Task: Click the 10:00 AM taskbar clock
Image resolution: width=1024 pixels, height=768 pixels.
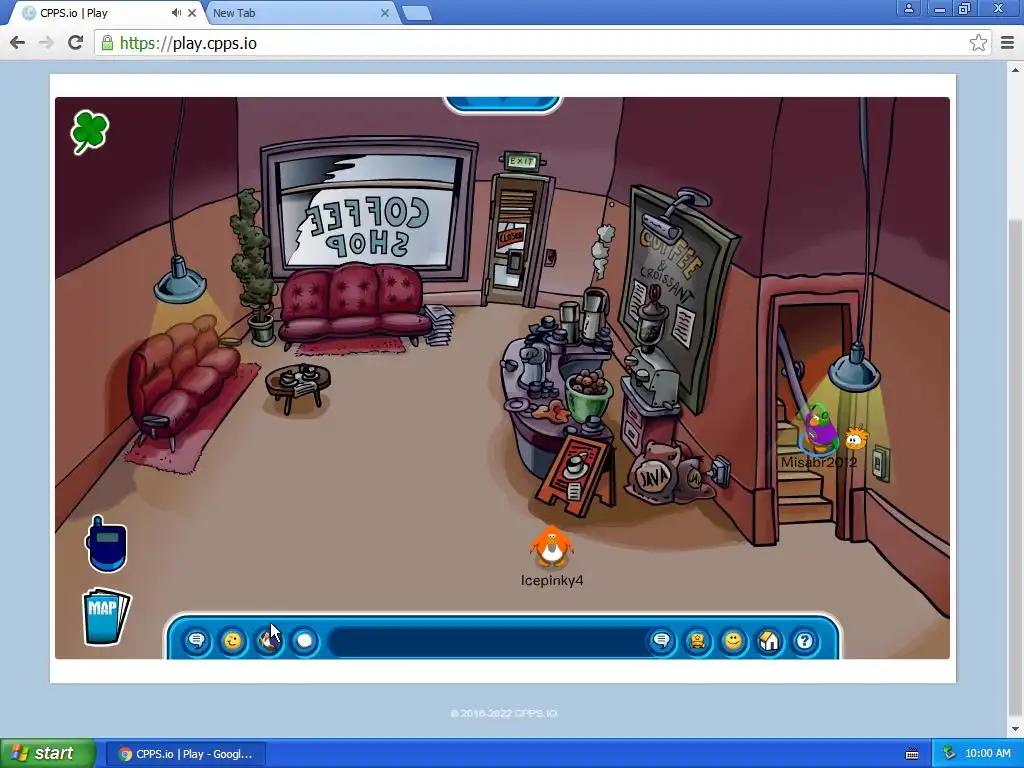Action: [987, 754]
